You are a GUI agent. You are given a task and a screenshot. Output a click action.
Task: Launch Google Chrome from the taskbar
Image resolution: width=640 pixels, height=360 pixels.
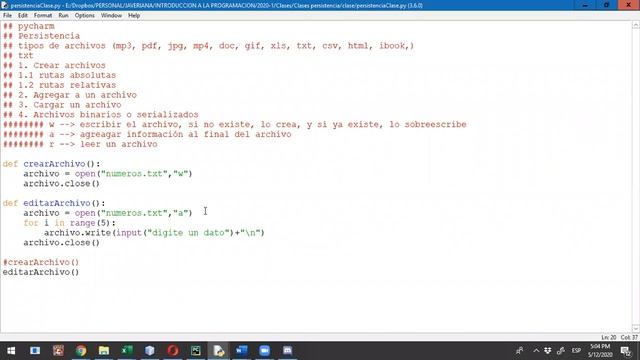(81, 351)
